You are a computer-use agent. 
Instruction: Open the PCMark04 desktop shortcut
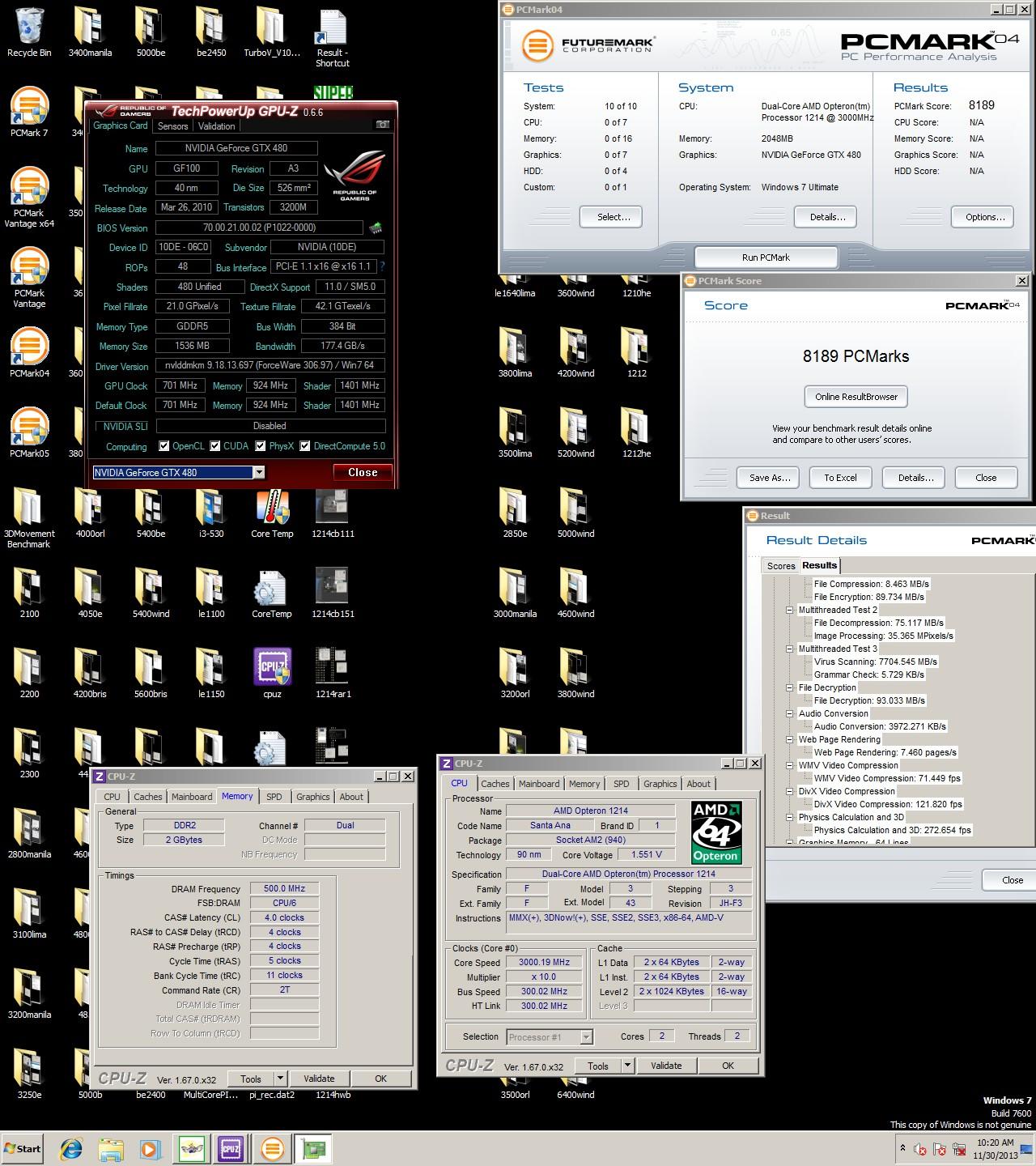tap(29, 353)
